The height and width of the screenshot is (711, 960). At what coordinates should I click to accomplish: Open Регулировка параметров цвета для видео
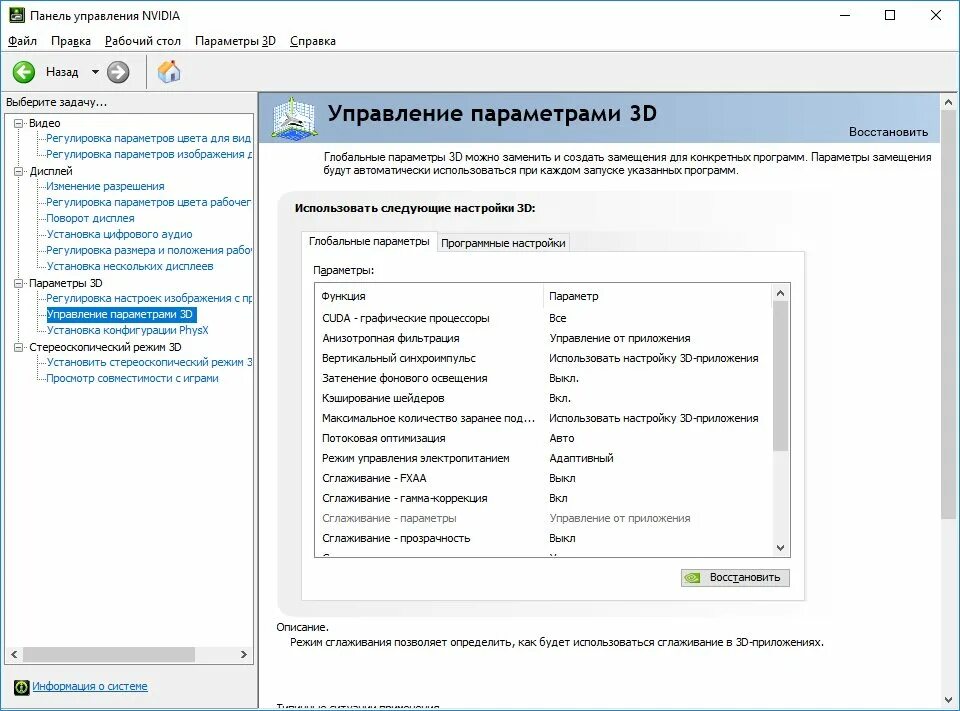pos(149,138)
